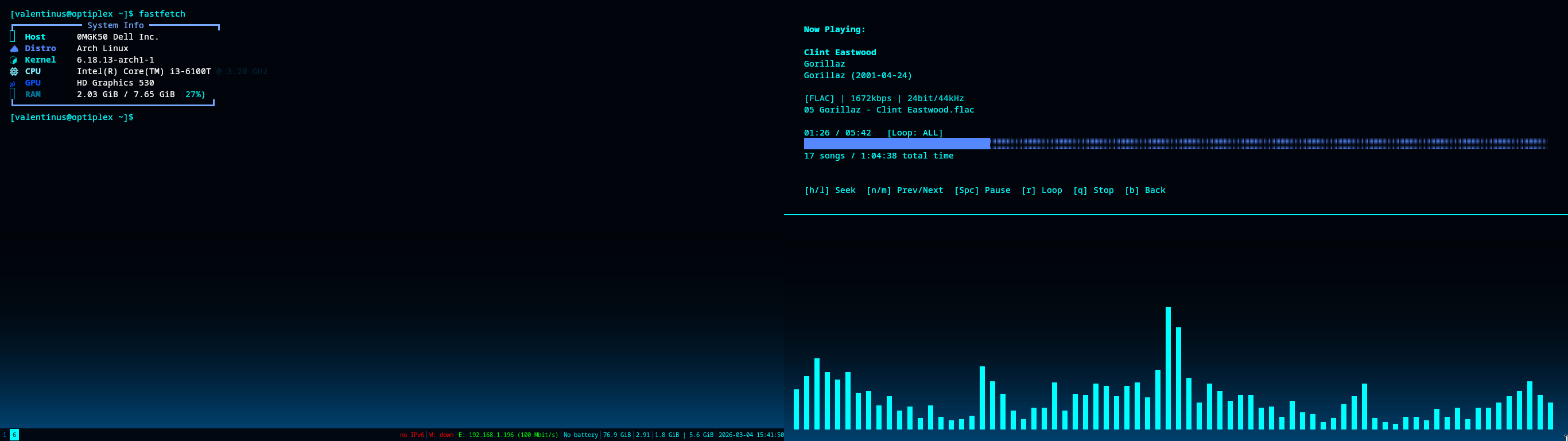The width and height of the screenshot is (1568, 441).
Task: Click the '[h/l] Seek' key hint
Action: tap(830, 191)
